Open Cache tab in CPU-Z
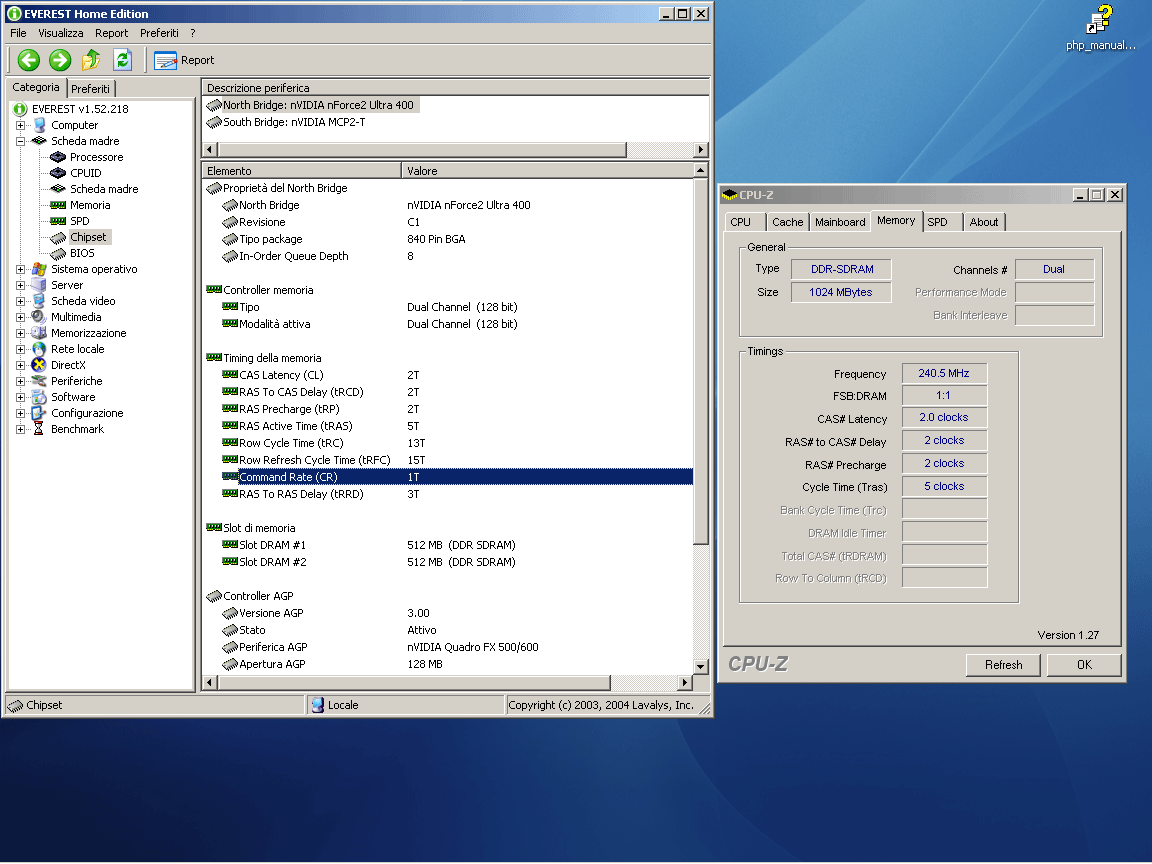The height and width of the screenshot is (864, 1152). click(x=788, y=223)
